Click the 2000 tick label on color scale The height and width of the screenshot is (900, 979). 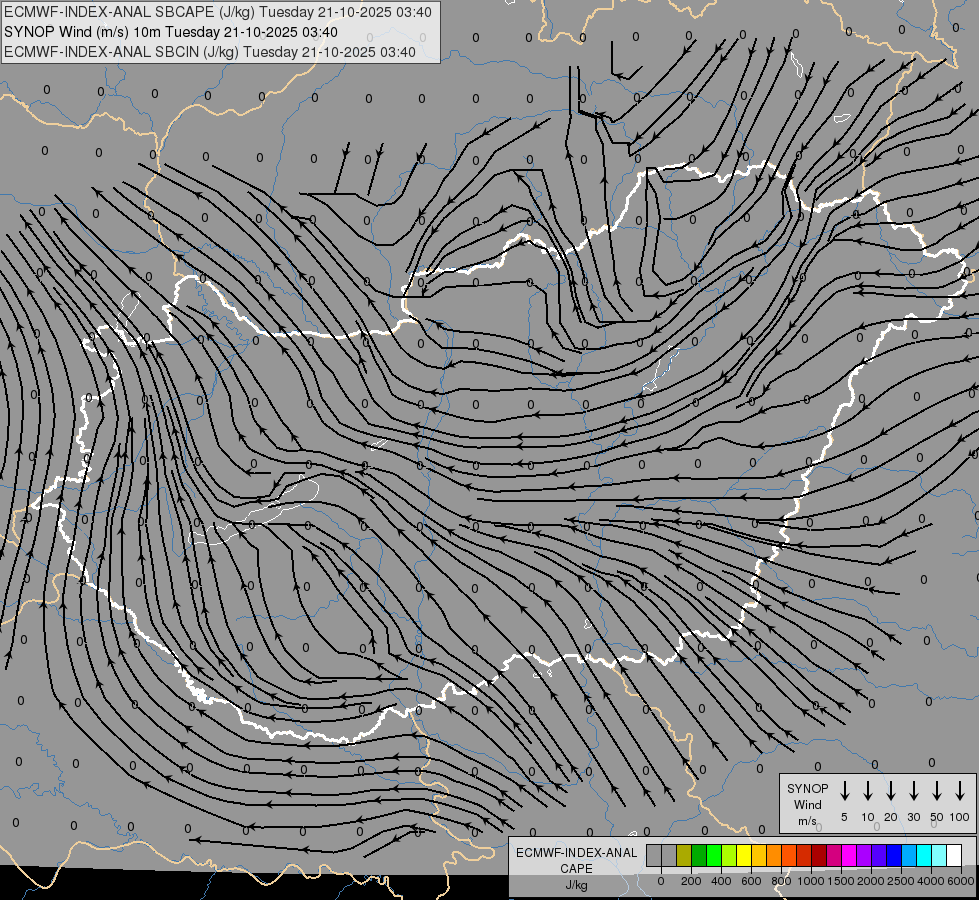tap(870, 881)
